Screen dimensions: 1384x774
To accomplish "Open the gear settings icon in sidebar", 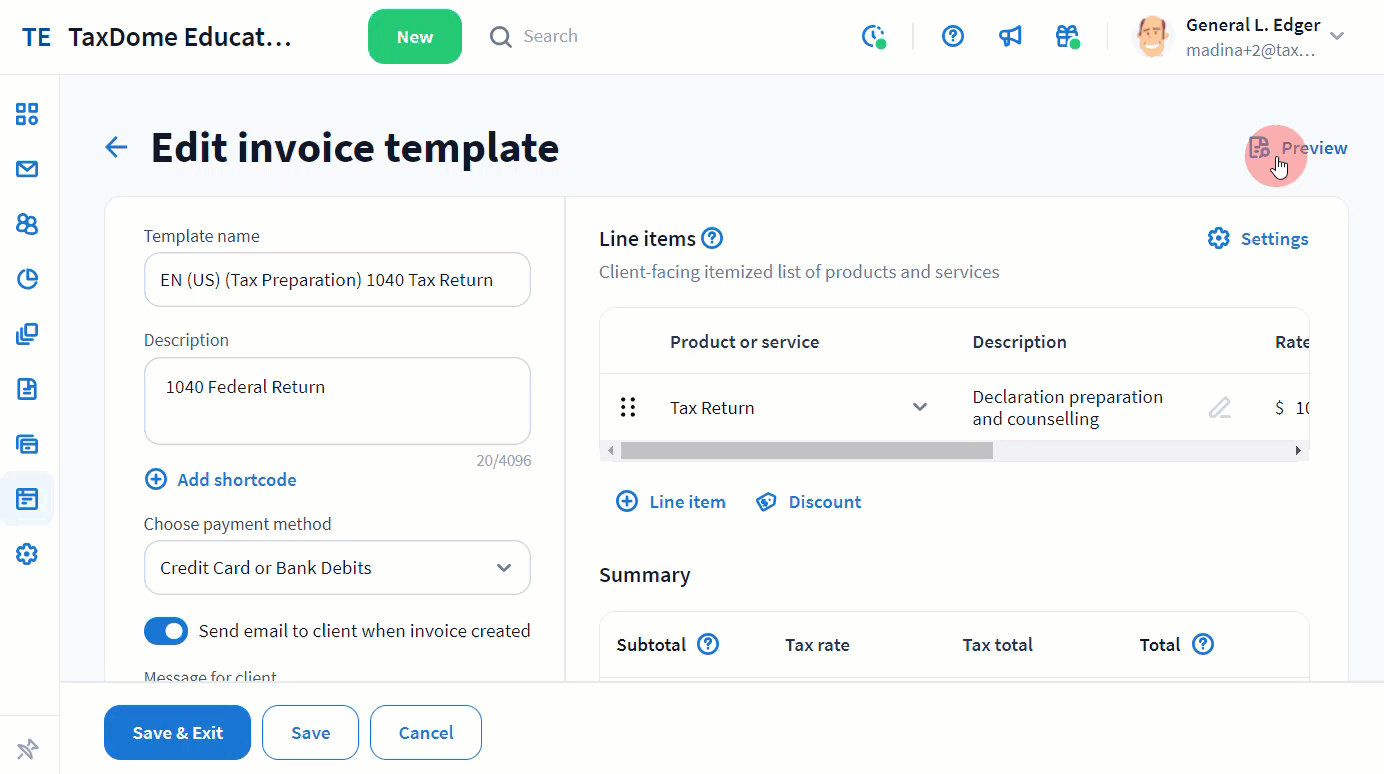I will point(27,554).
